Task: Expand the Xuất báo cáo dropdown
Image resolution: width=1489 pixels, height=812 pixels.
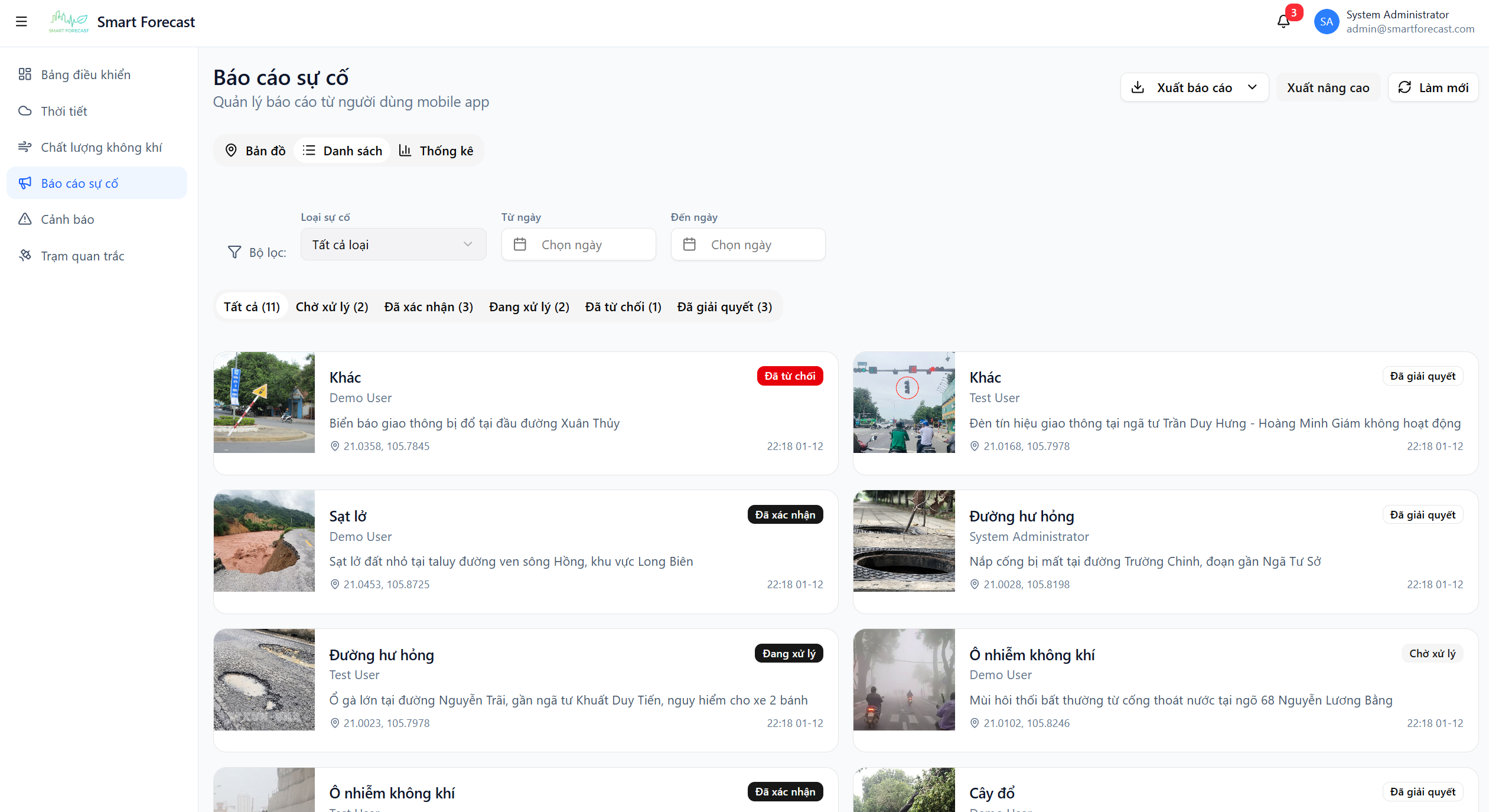Action: [1194, 87]
